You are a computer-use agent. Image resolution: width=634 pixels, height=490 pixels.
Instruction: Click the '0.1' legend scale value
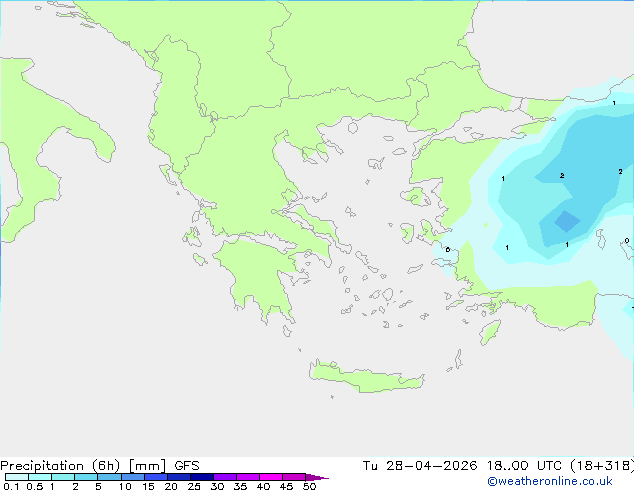coord(11,486)
